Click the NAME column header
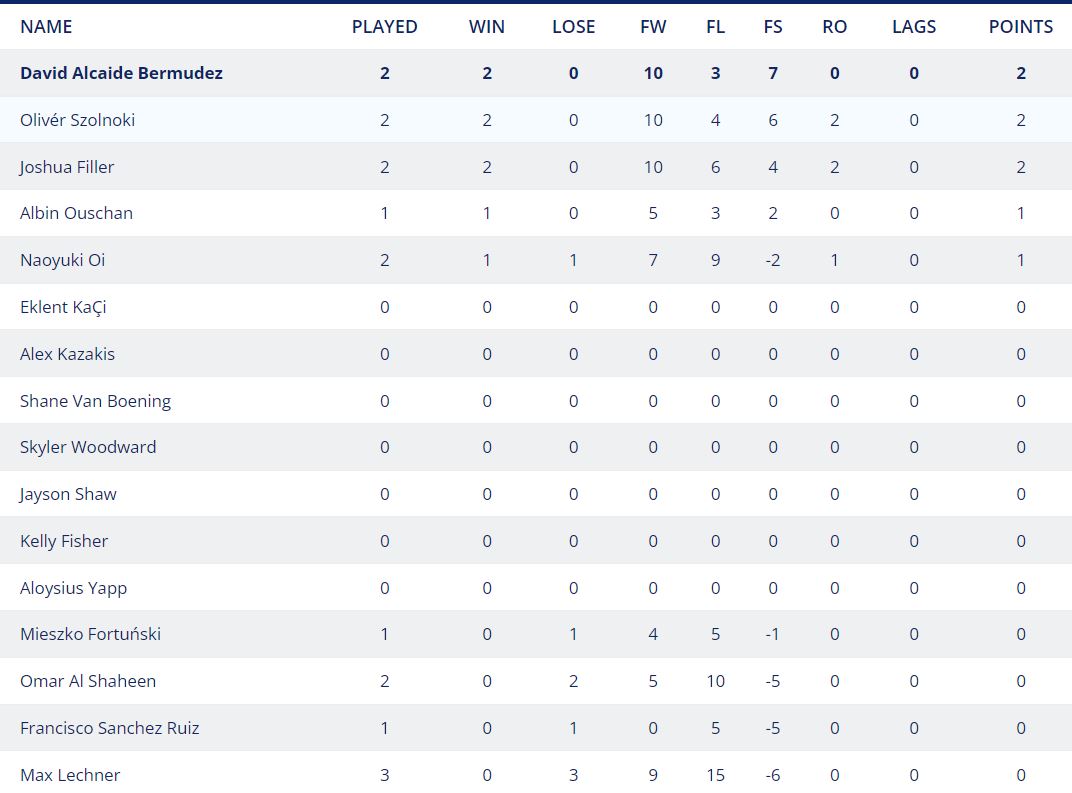Screen dimensions: 1072x793 [x=46, y=27]
